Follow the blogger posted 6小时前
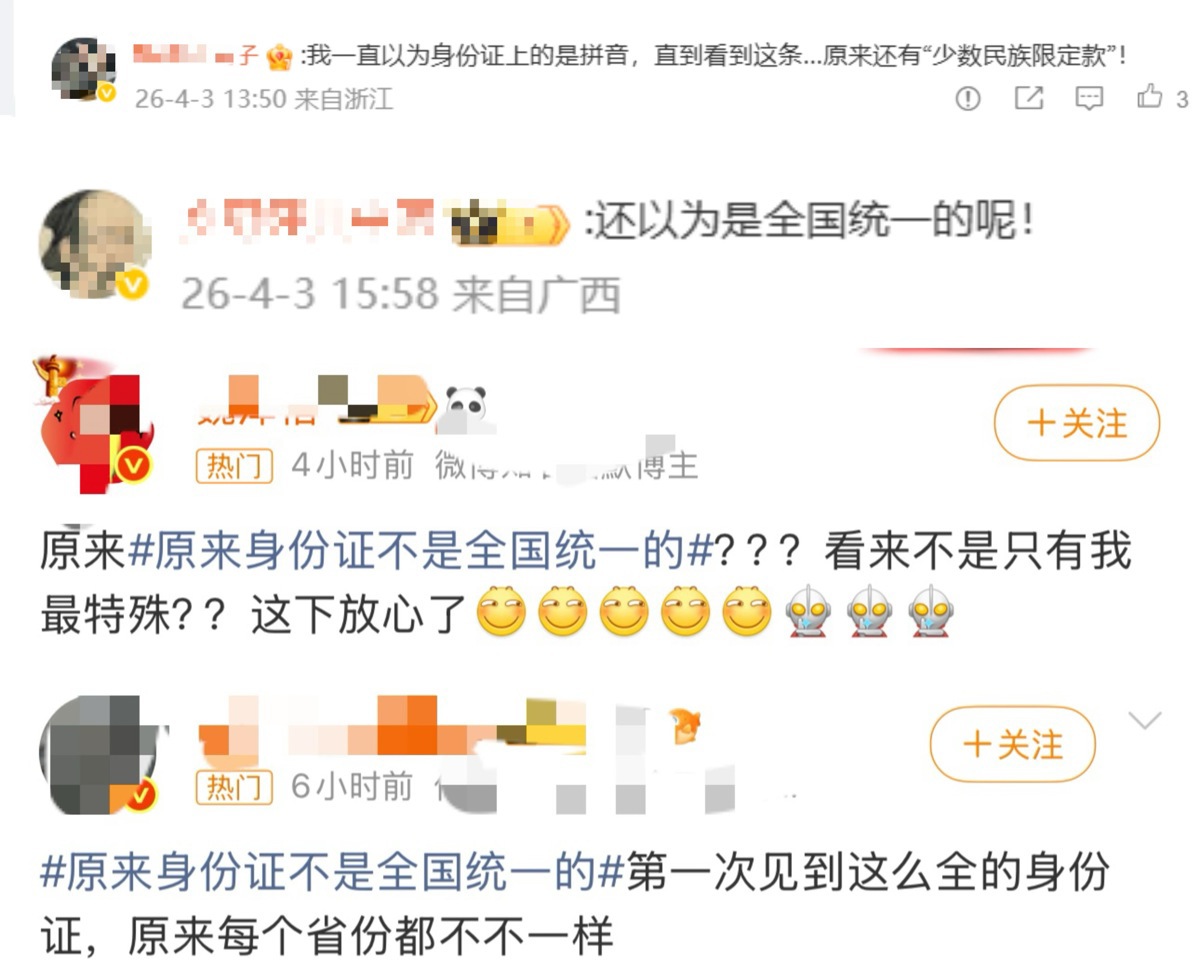 tap(1012, 745)
